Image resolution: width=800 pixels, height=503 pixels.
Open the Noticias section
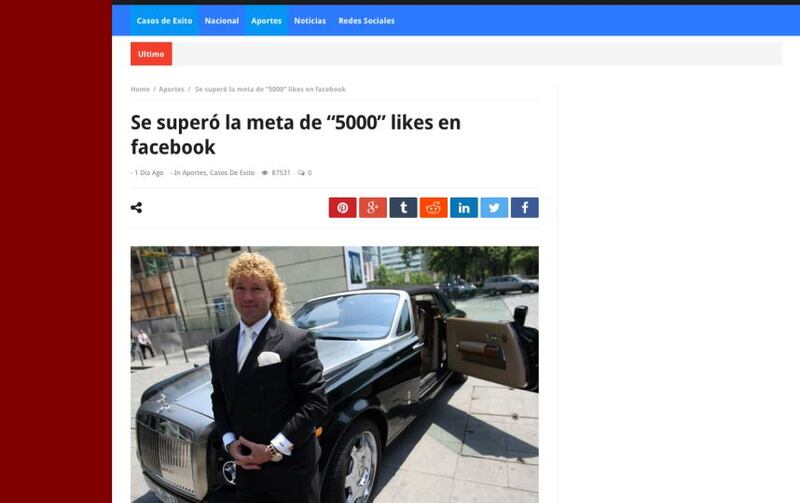pos(310,21)
